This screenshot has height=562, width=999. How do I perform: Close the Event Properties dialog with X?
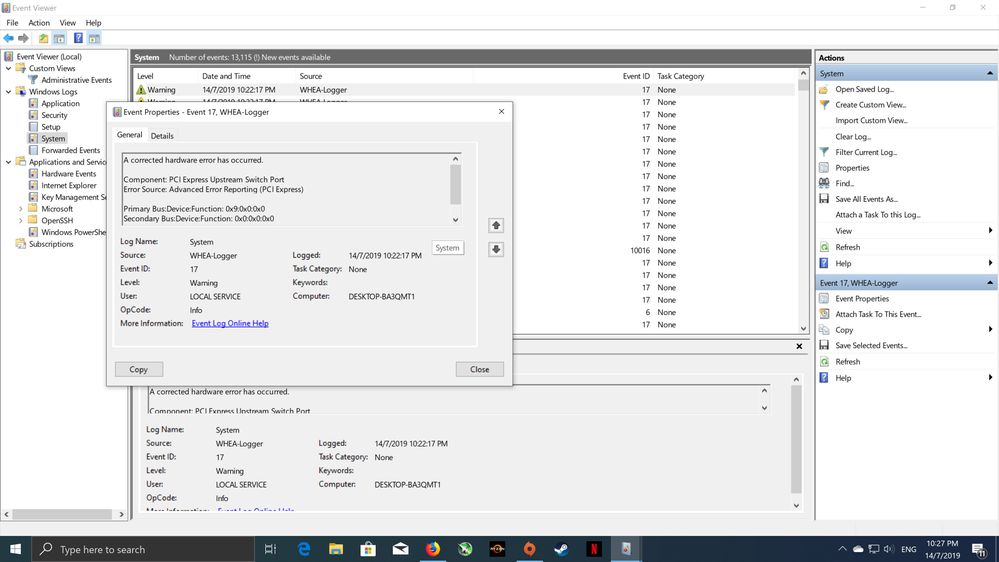point(501,112)
